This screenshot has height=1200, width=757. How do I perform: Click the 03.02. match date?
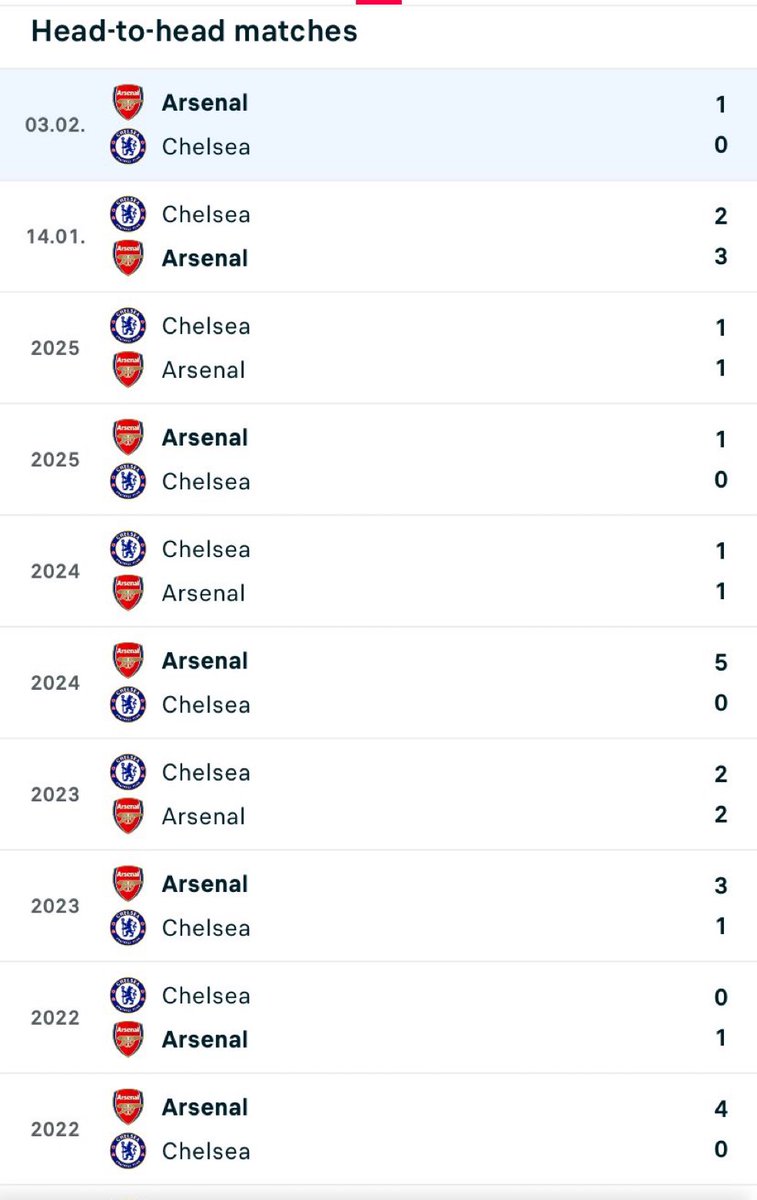[x=54, y=126]
